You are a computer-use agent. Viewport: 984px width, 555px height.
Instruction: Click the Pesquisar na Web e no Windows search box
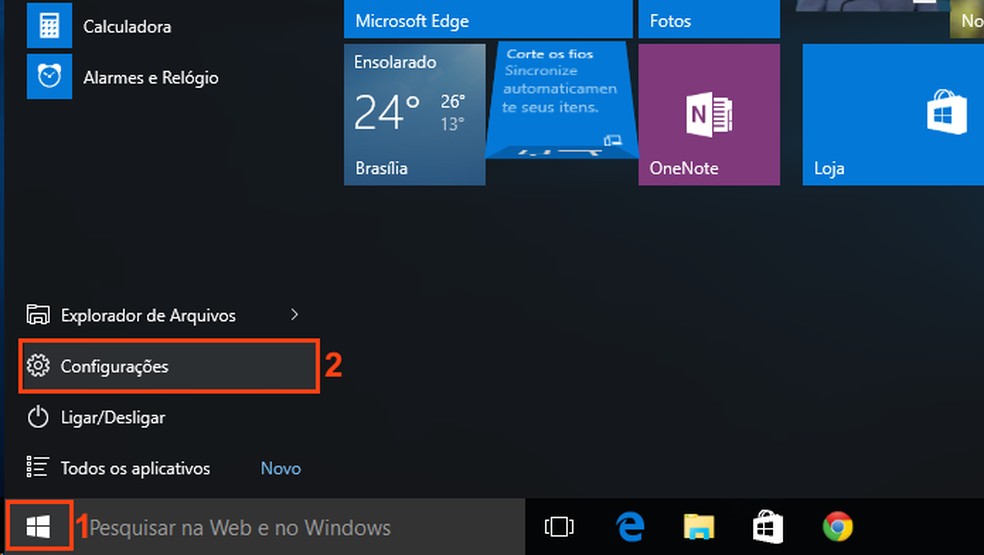(301, 527)
